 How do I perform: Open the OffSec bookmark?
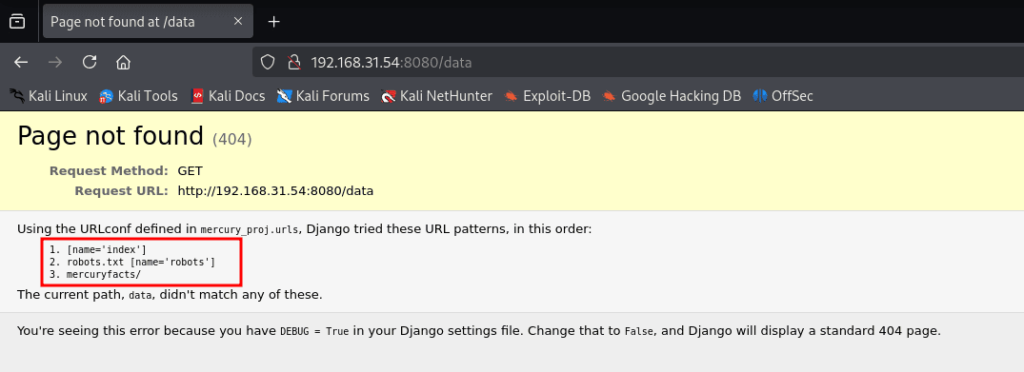pyautogui.click(x=783, y=97)
